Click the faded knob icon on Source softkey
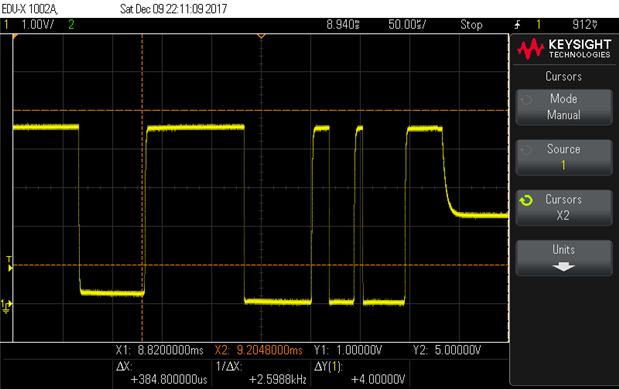619x389 pixels. coord(526,150)
